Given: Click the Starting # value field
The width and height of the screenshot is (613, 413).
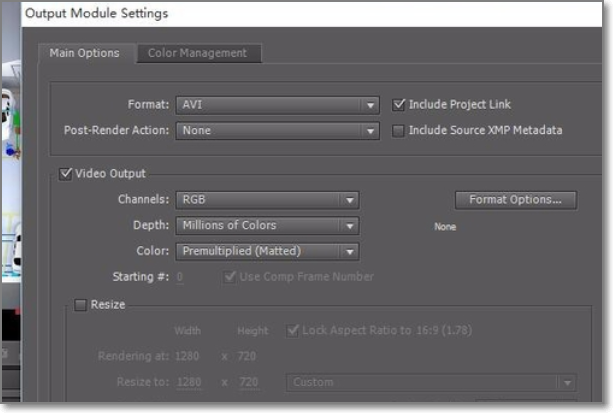Looking at the screenshot, I should click(x=180, y=277).
